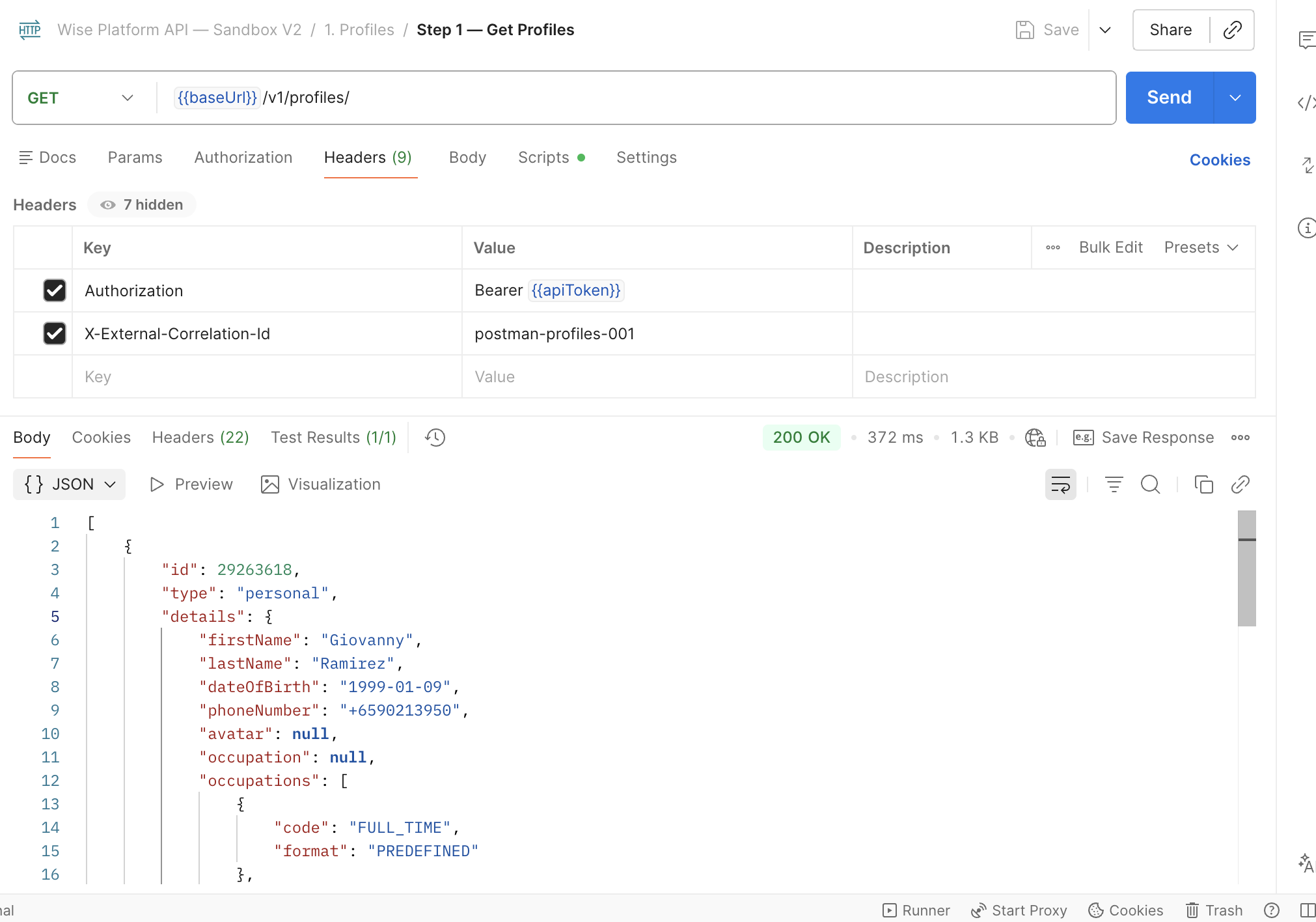Open Cookies in the status bar
Image resolution: width=1316 pixels, height=922 pixels.
1126,910
